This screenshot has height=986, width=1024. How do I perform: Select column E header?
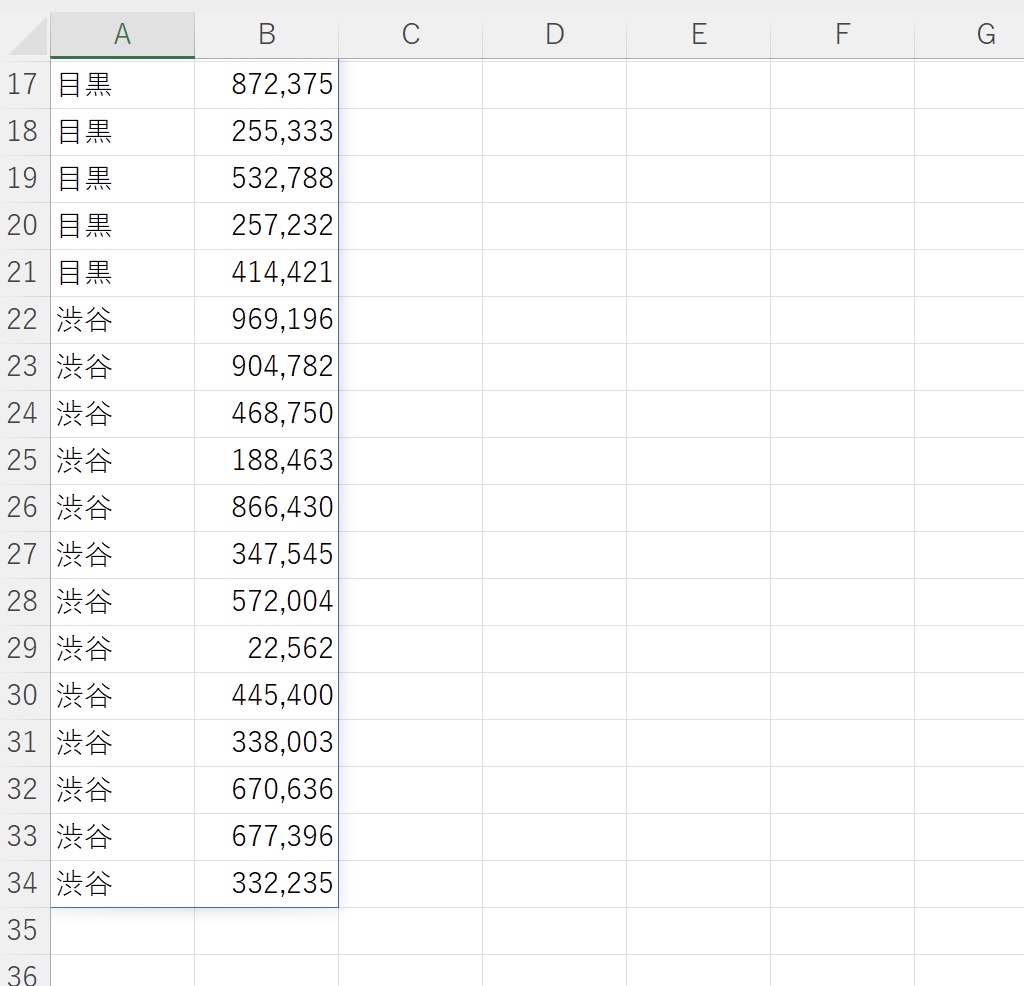698,35
